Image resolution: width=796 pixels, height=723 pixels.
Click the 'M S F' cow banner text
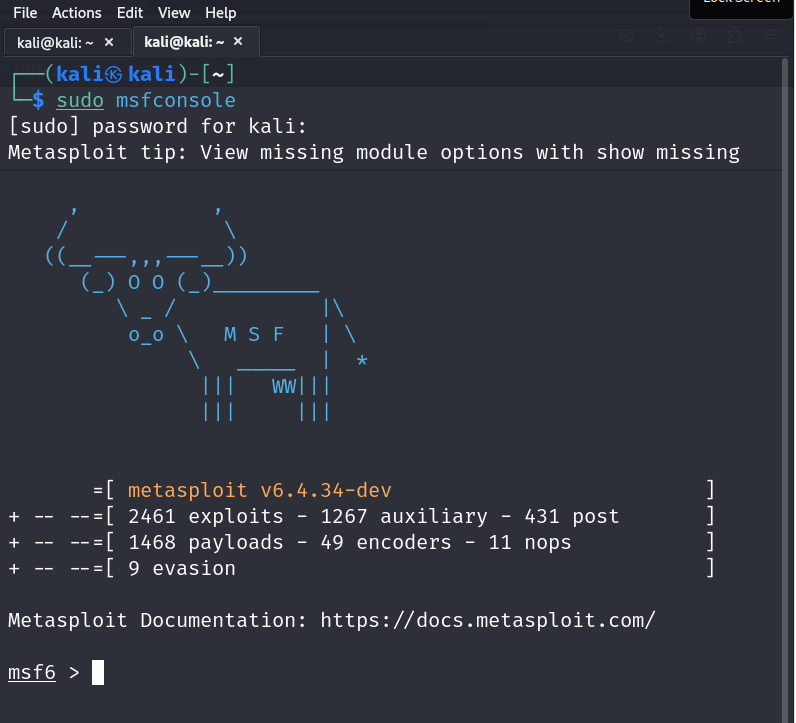pyautogui.click(x=254, y=335)
